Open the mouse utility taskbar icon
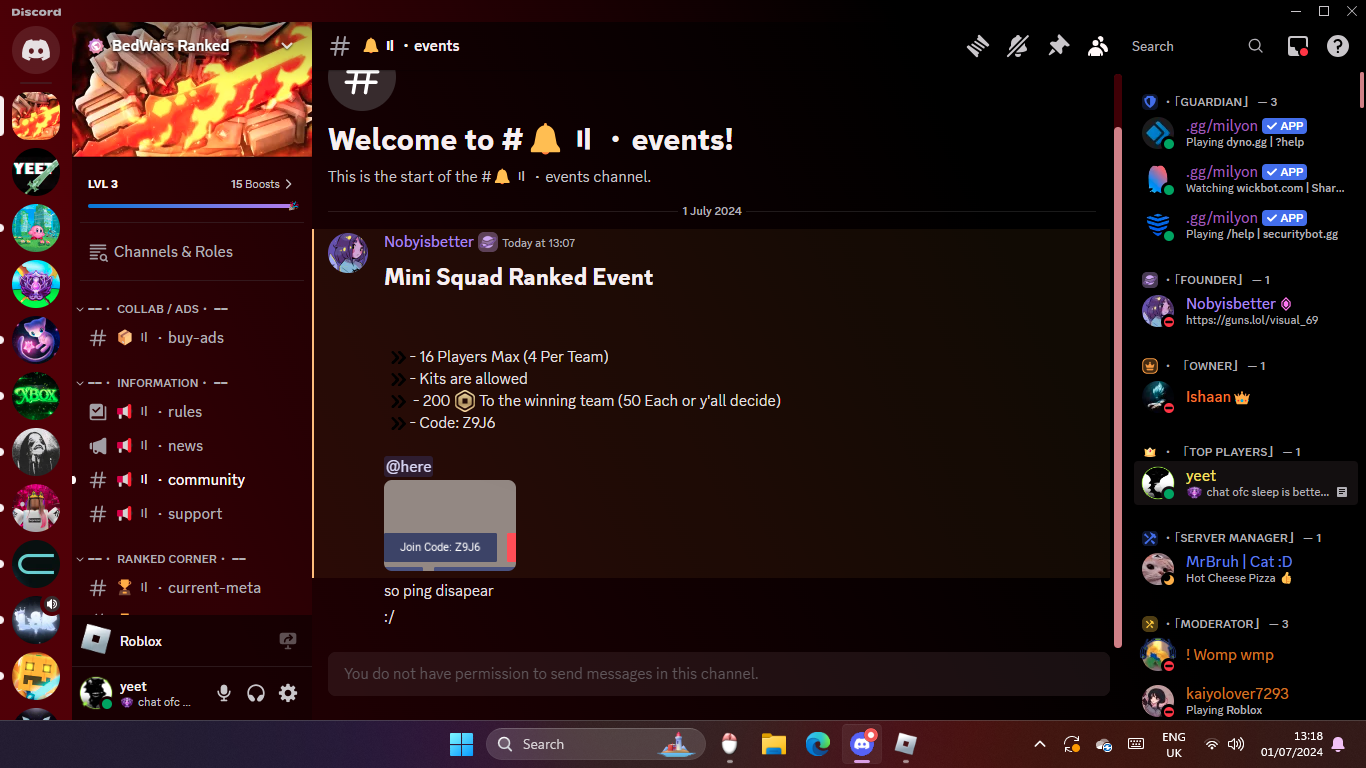The height and width of the screenshot is (768, 1366). point(730,744)
